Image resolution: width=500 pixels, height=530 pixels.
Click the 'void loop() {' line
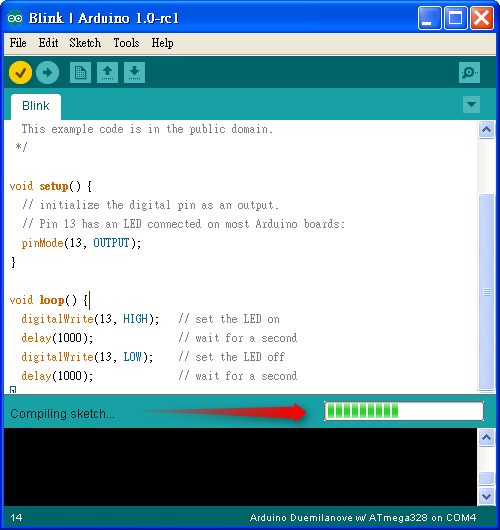tap(49, 300)
